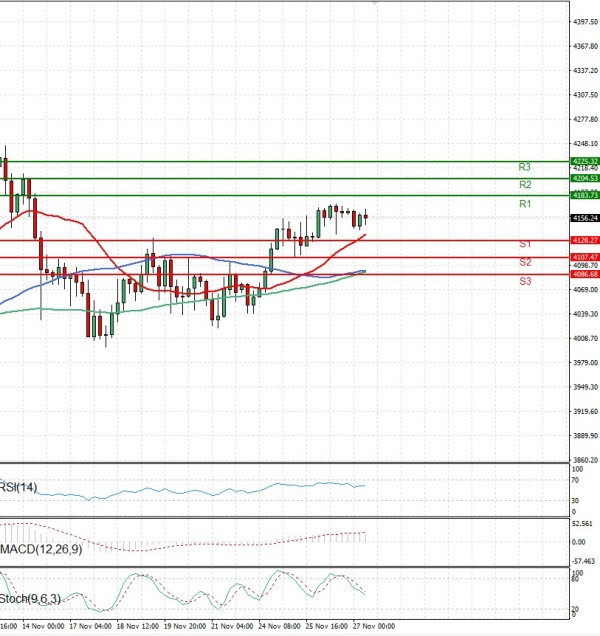Select the S1 support label

(524, 244)
